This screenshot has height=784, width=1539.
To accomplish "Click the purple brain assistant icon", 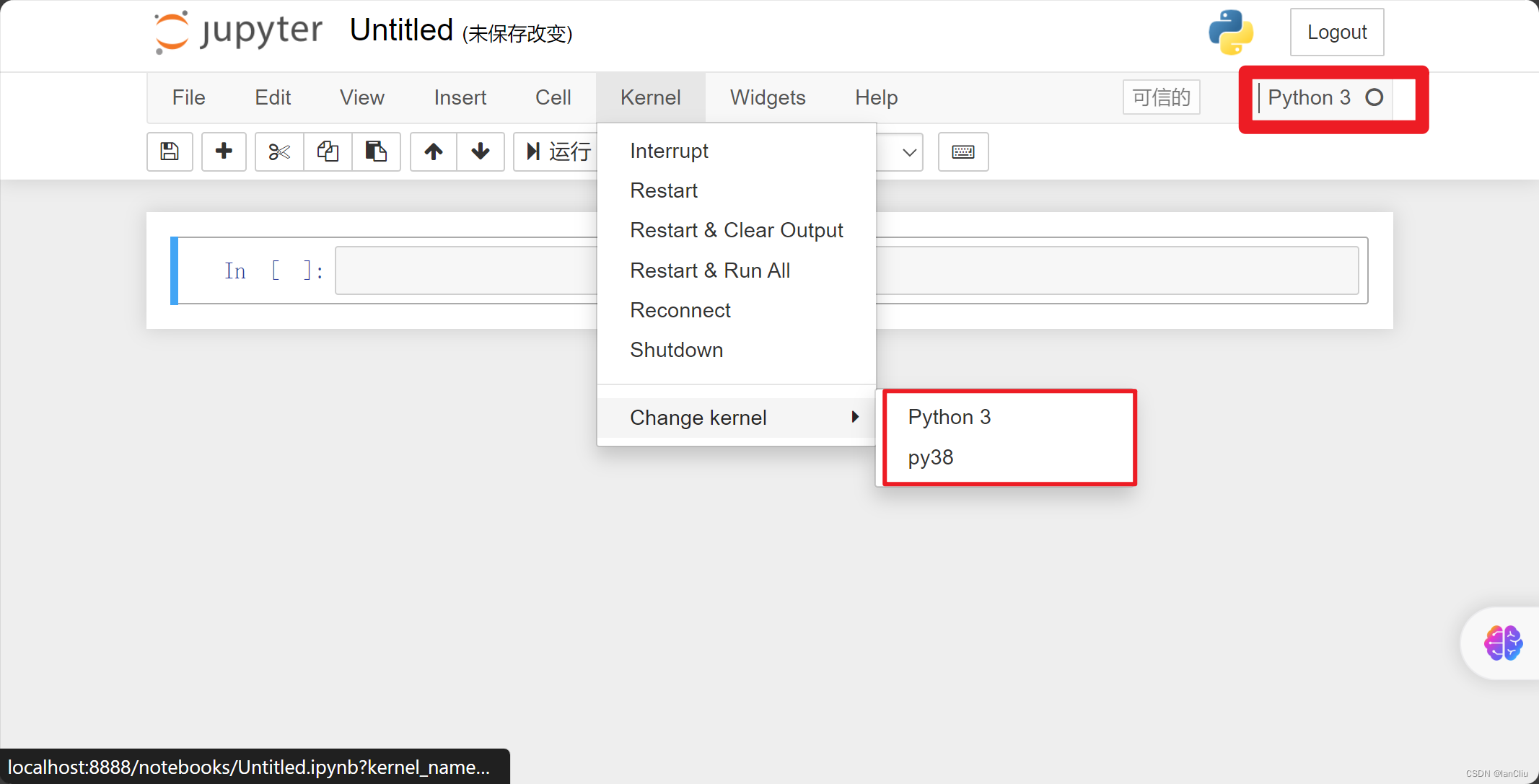I will 1503,643.
